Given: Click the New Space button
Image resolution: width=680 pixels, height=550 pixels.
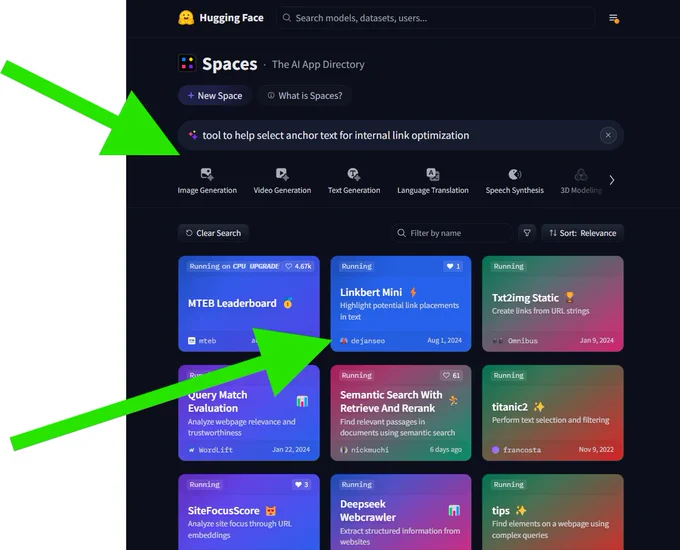Looking at the screenshot, I should tap(215, 95).
